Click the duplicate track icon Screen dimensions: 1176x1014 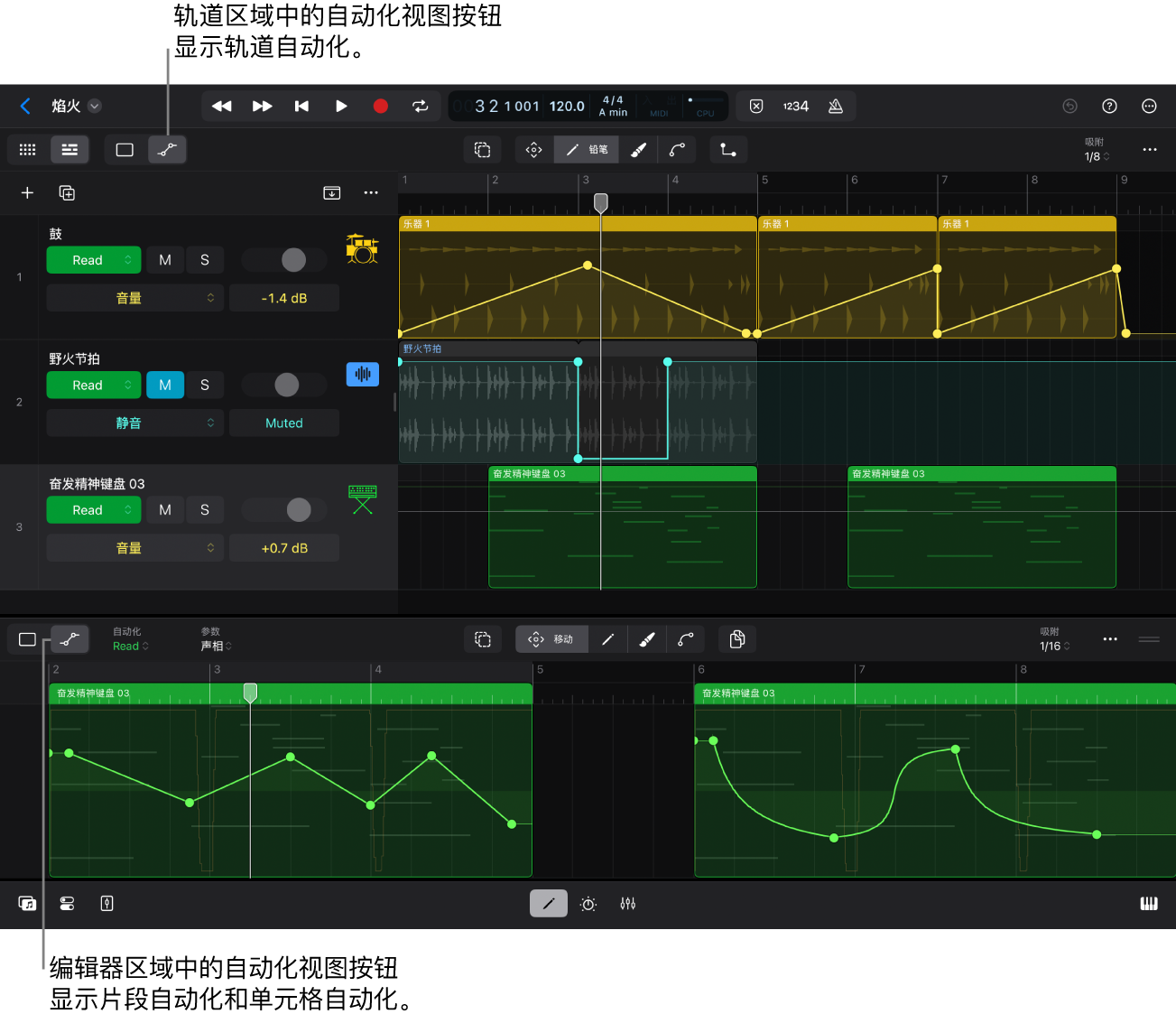[x=67, y=192]
